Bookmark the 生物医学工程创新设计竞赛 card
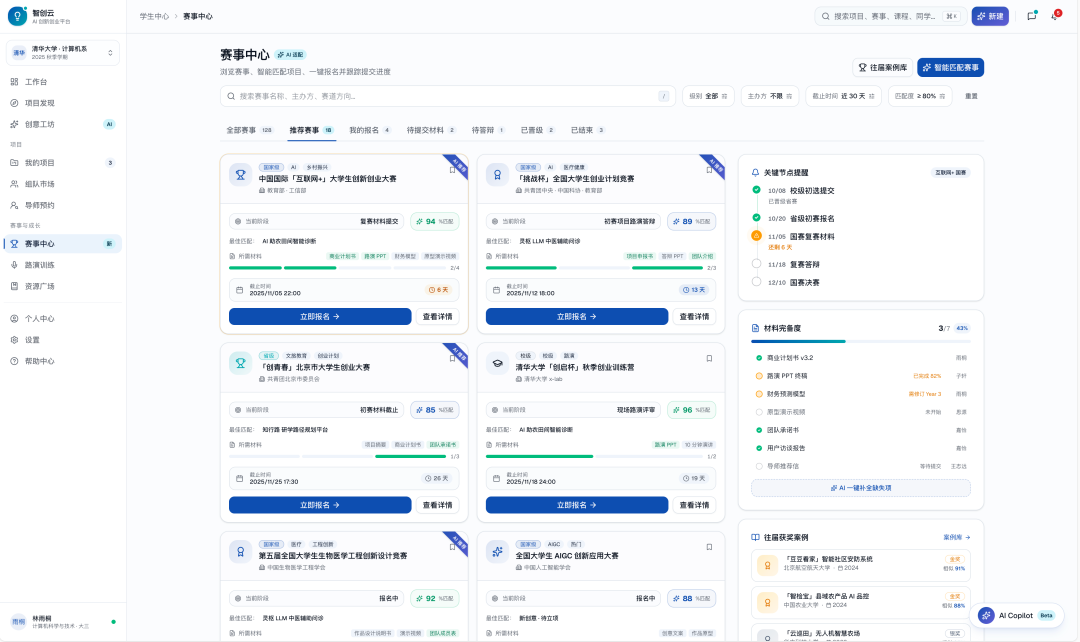The height and width of the screenshot is (642, 1080). [x=453, y=548]
